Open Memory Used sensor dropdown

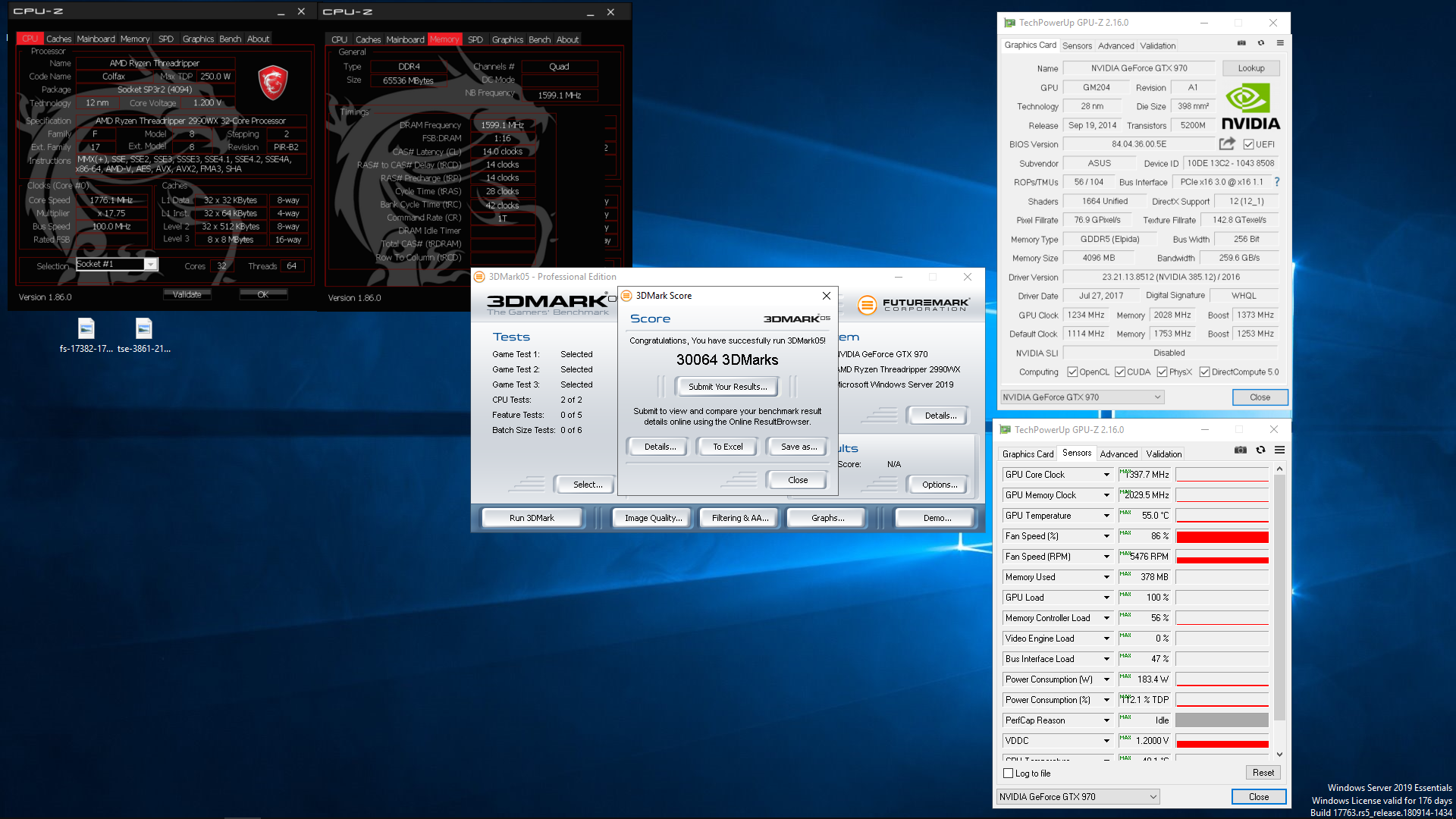coord(1106,577)
